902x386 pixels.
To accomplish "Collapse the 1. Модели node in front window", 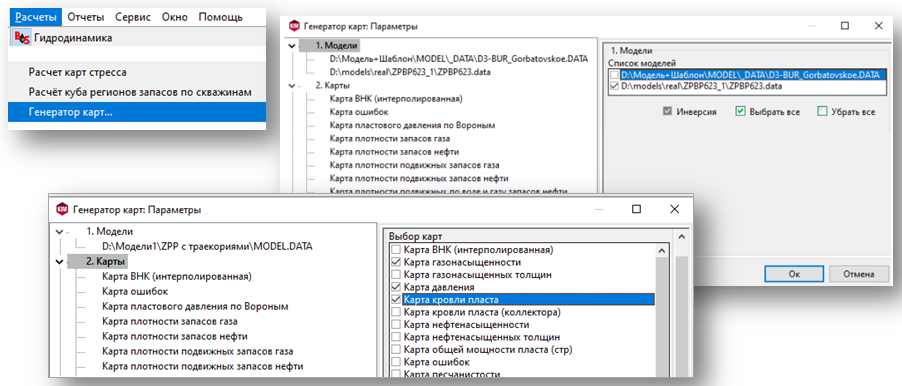I will pos(59,232).
